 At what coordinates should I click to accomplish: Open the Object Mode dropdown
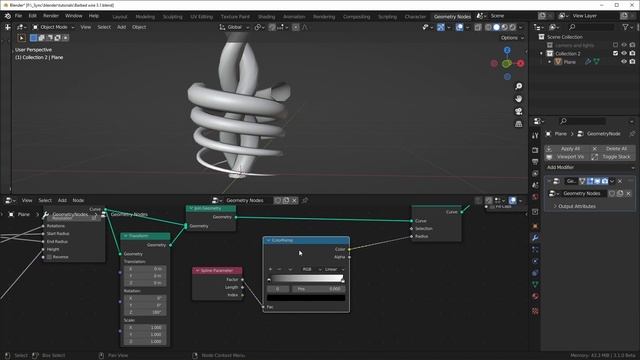pos(53,27)
